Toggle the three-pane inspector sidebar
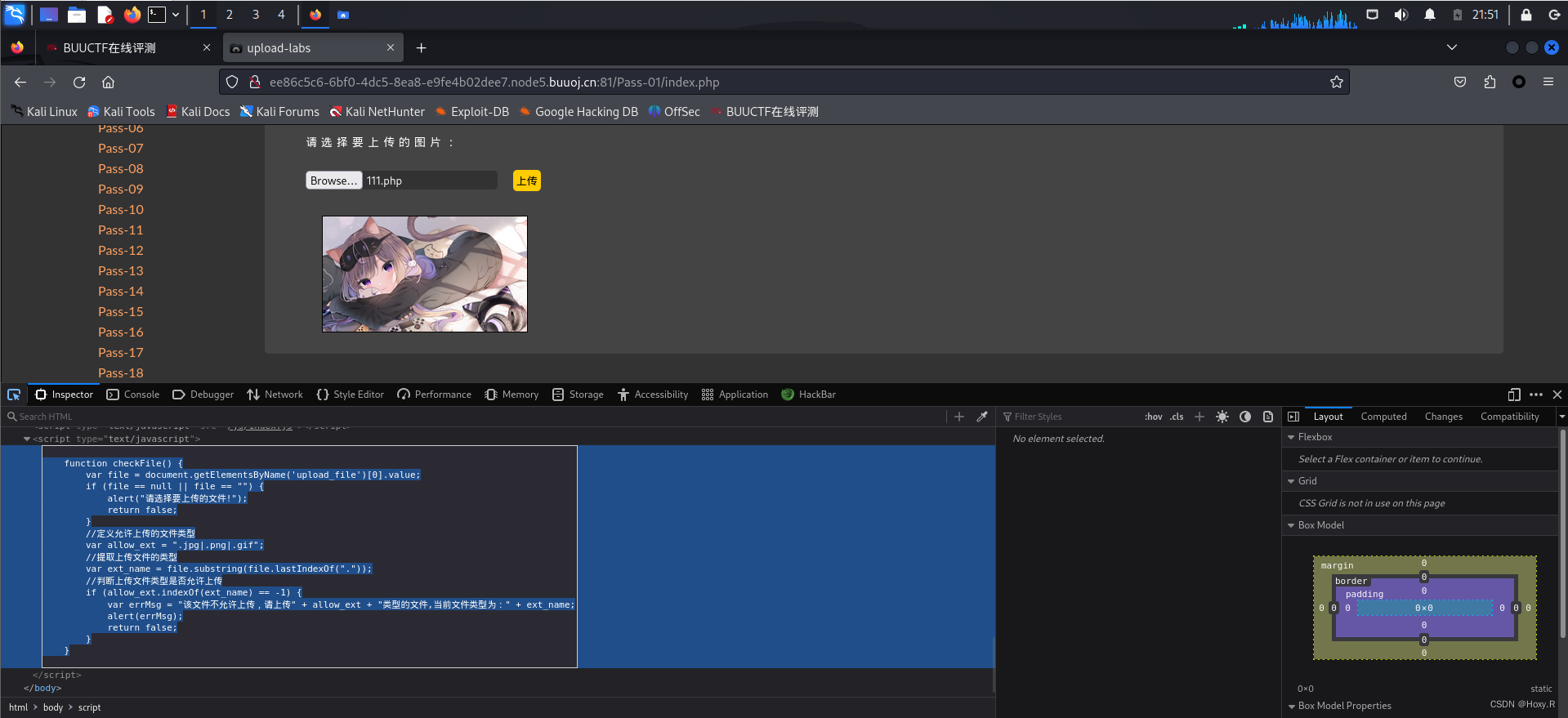Viewport: 1568px width, 718px height. [x=1293, y=417]
